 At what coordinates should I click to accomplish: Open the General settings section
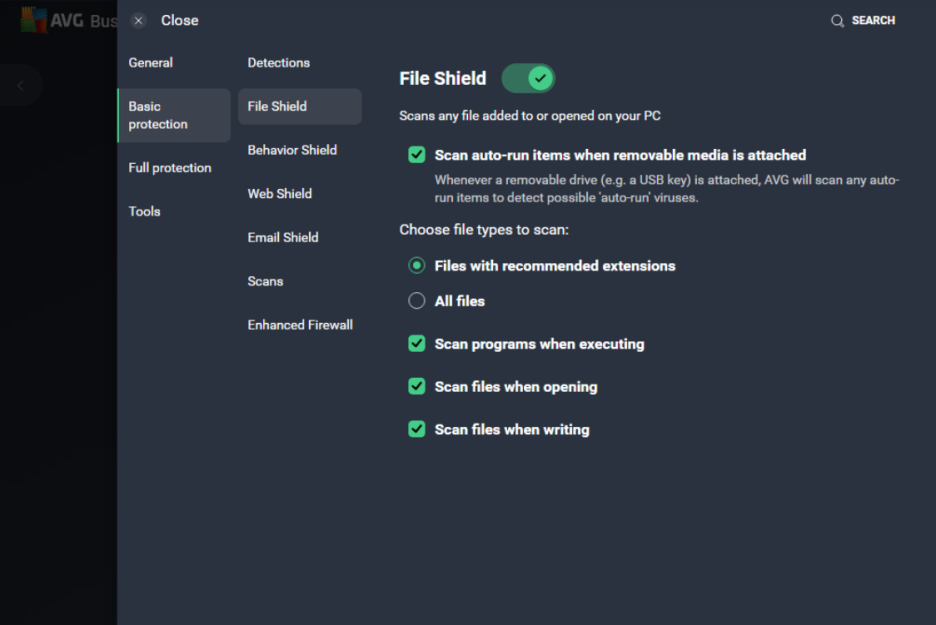[150, 62]
